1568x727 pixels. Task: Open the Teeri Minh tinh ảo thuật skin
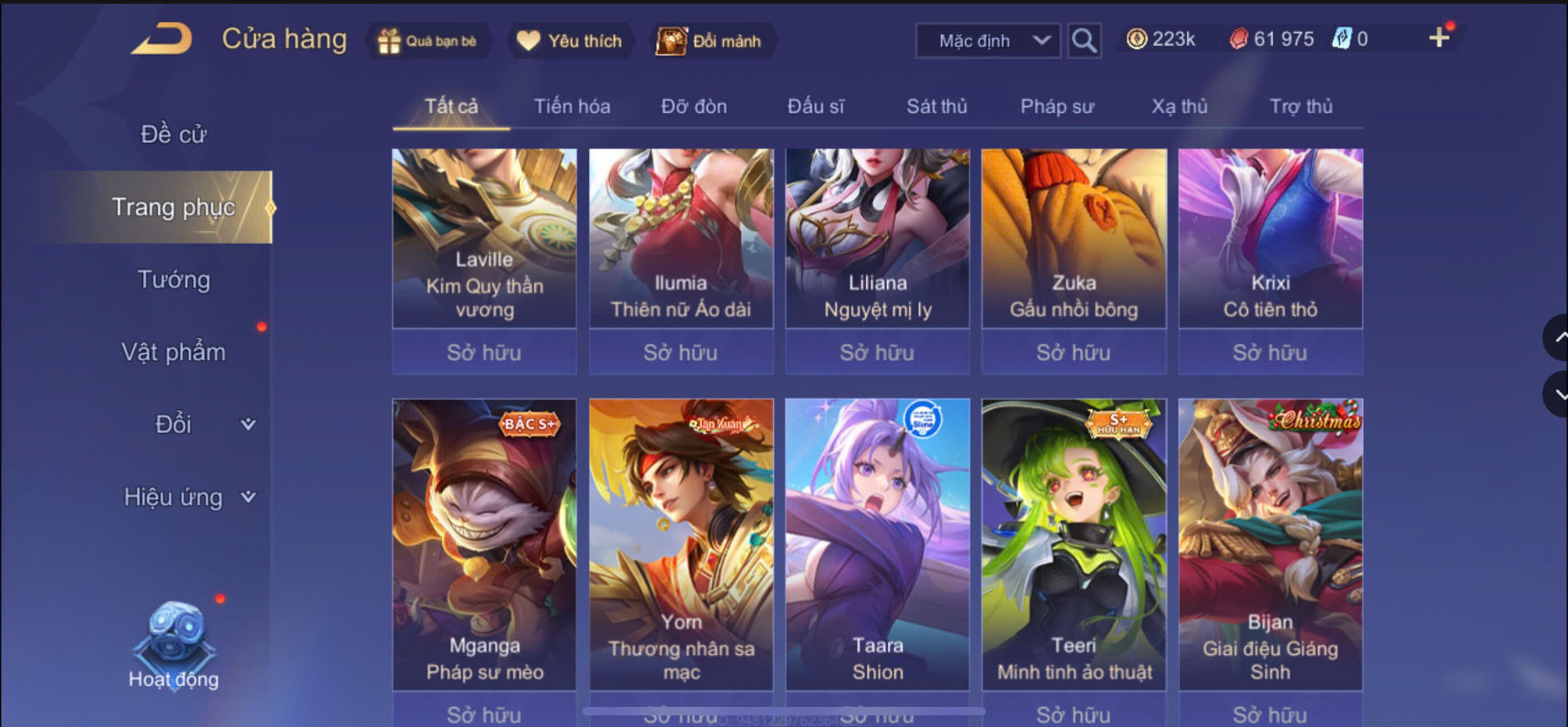tap(1074, 545)
